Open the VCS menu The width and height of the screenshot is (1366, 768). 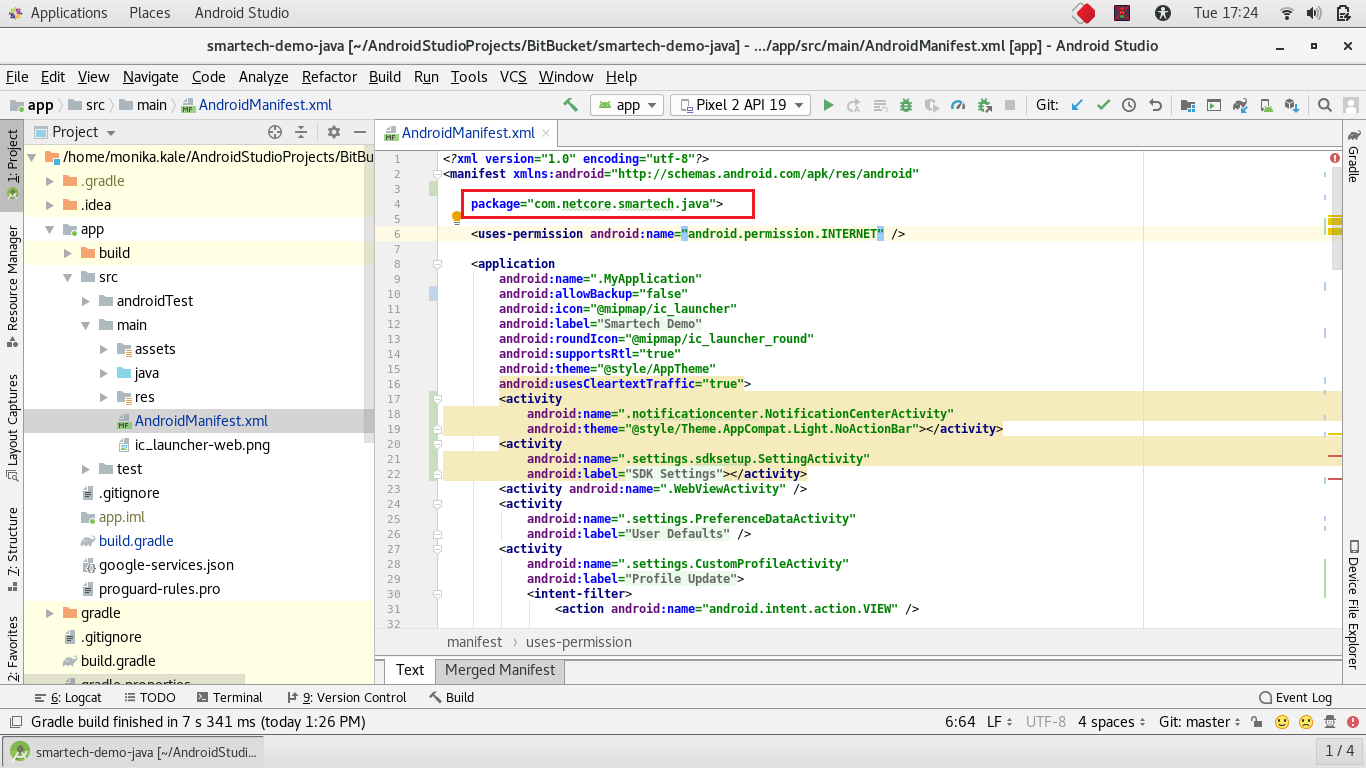(x=513, y=77)
